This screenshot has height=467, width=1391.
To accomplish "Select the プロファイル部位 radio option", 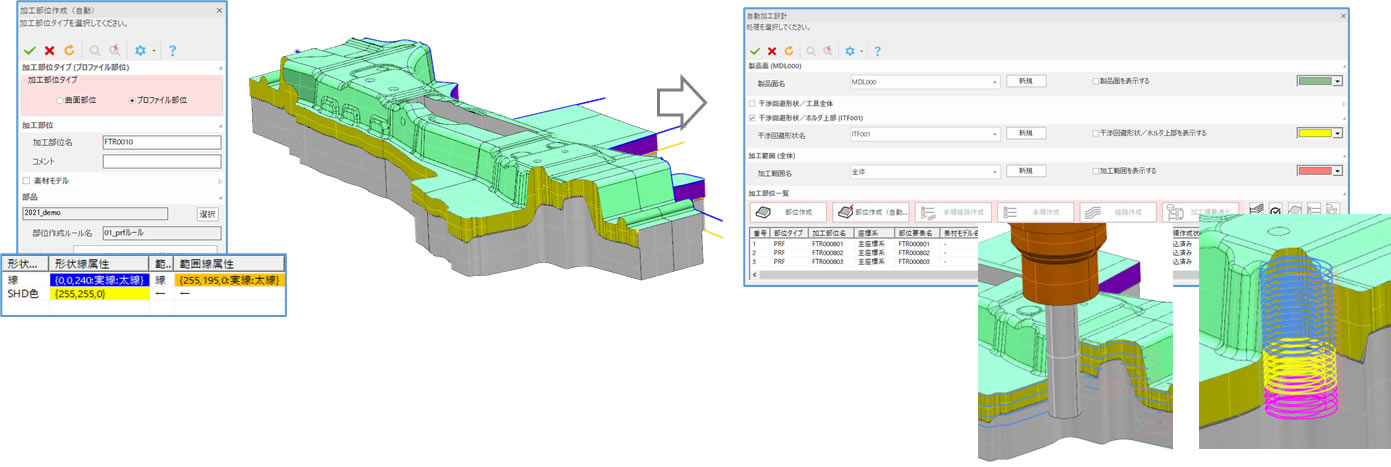I will click(134, 101).
